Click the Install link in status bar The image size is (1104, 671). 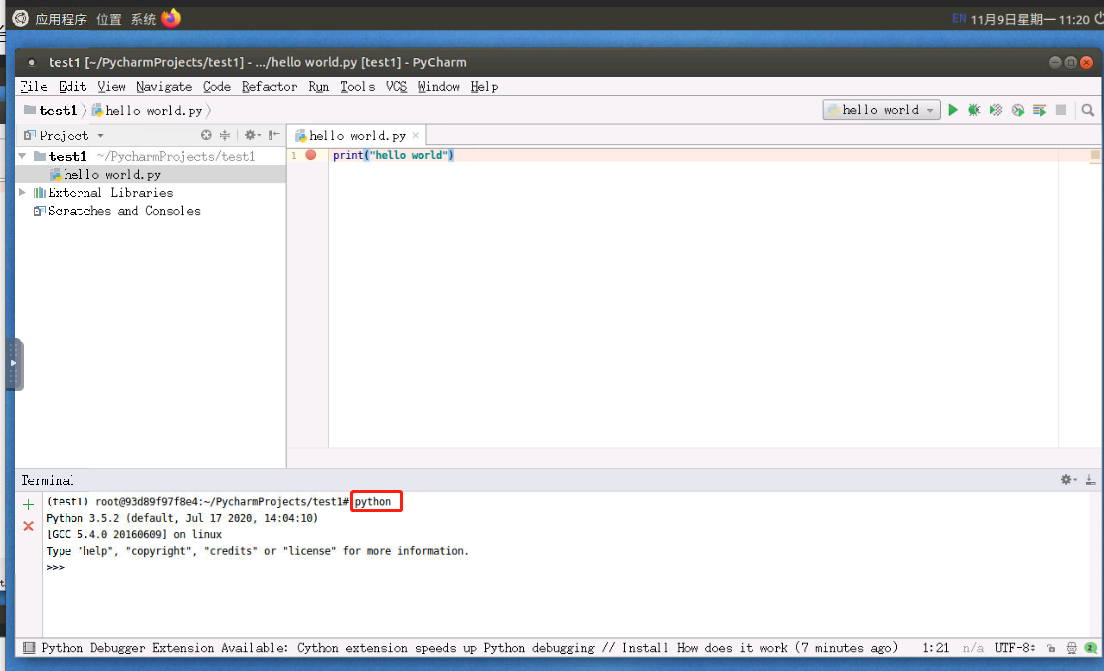[645, 648]
